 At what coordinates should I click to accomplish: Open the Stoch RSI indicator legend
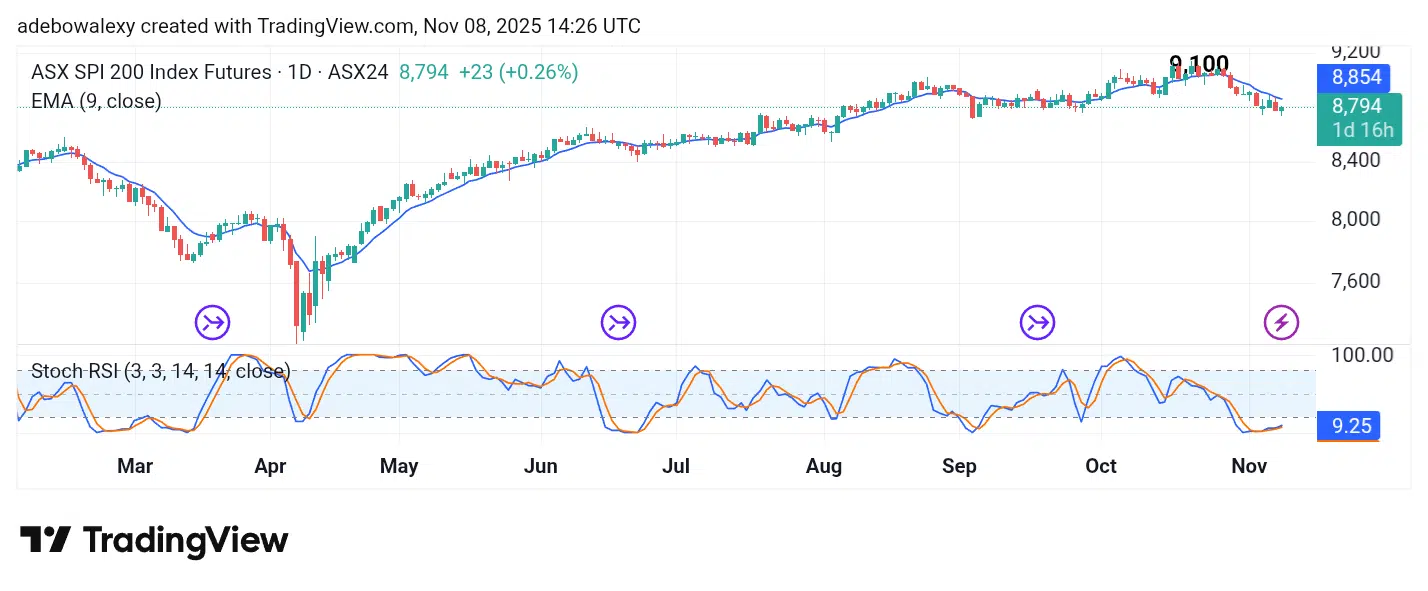(160, 371)
